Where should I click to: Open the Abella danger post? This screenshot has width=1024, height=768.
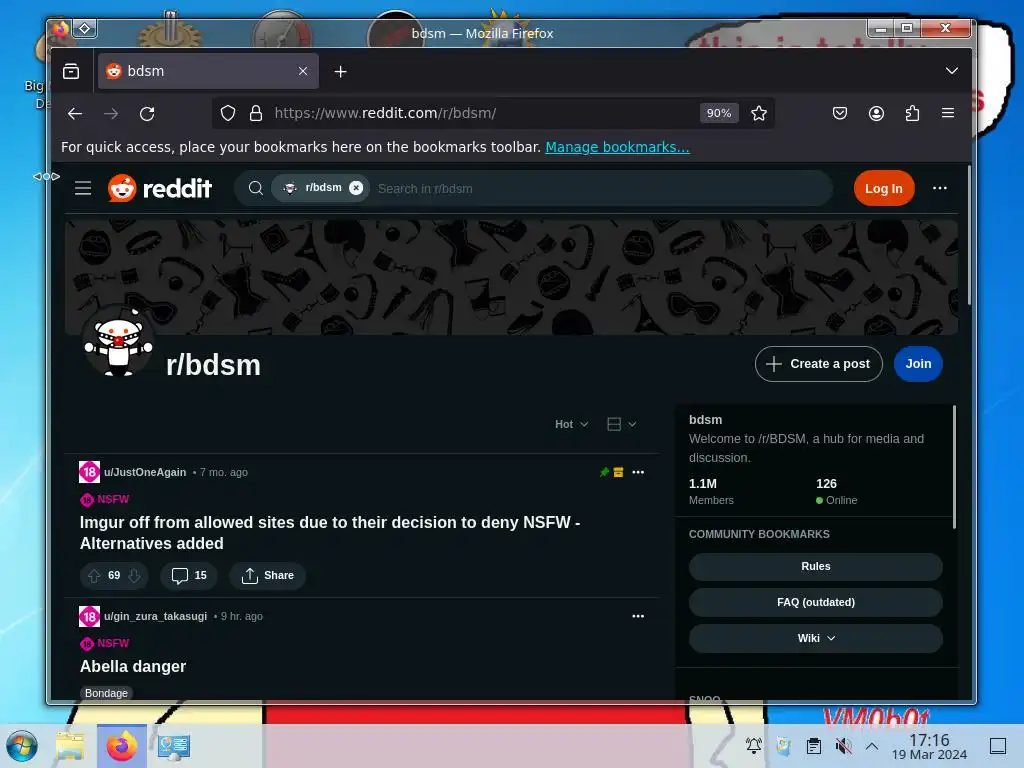(x=133, y=667)
